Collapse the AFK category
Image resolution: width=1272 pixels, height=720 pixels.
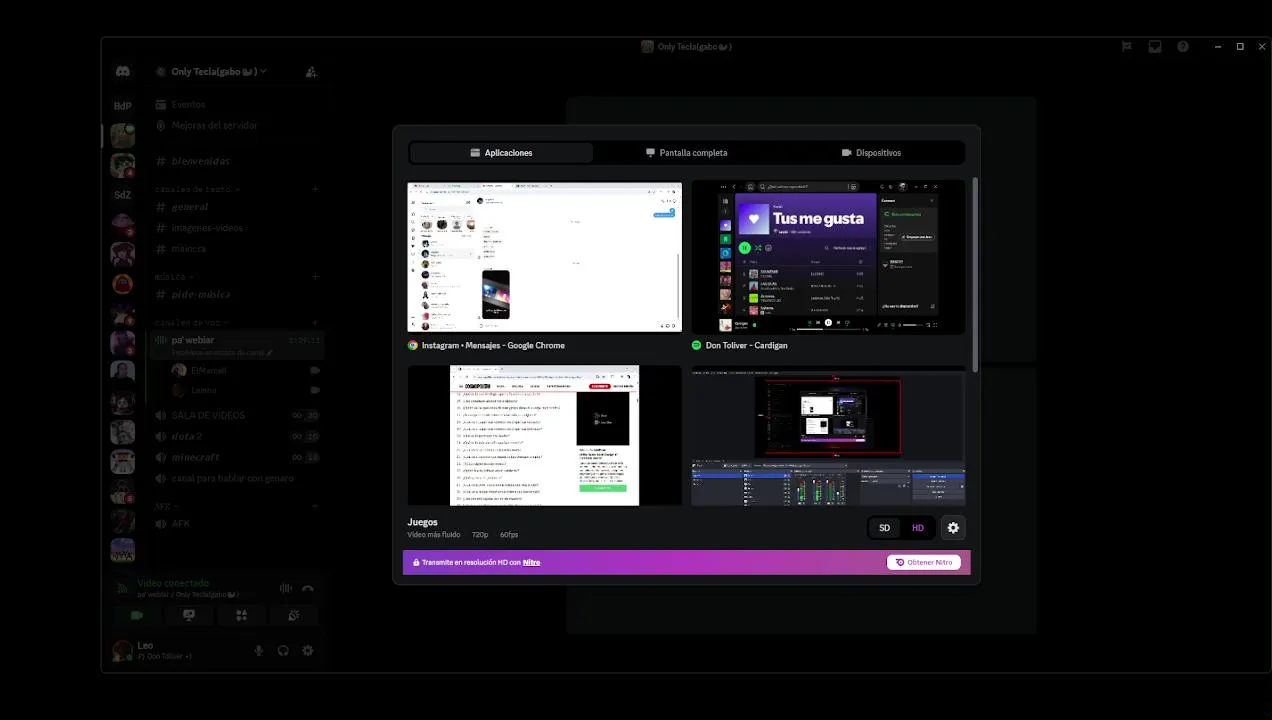coord(165,506)
